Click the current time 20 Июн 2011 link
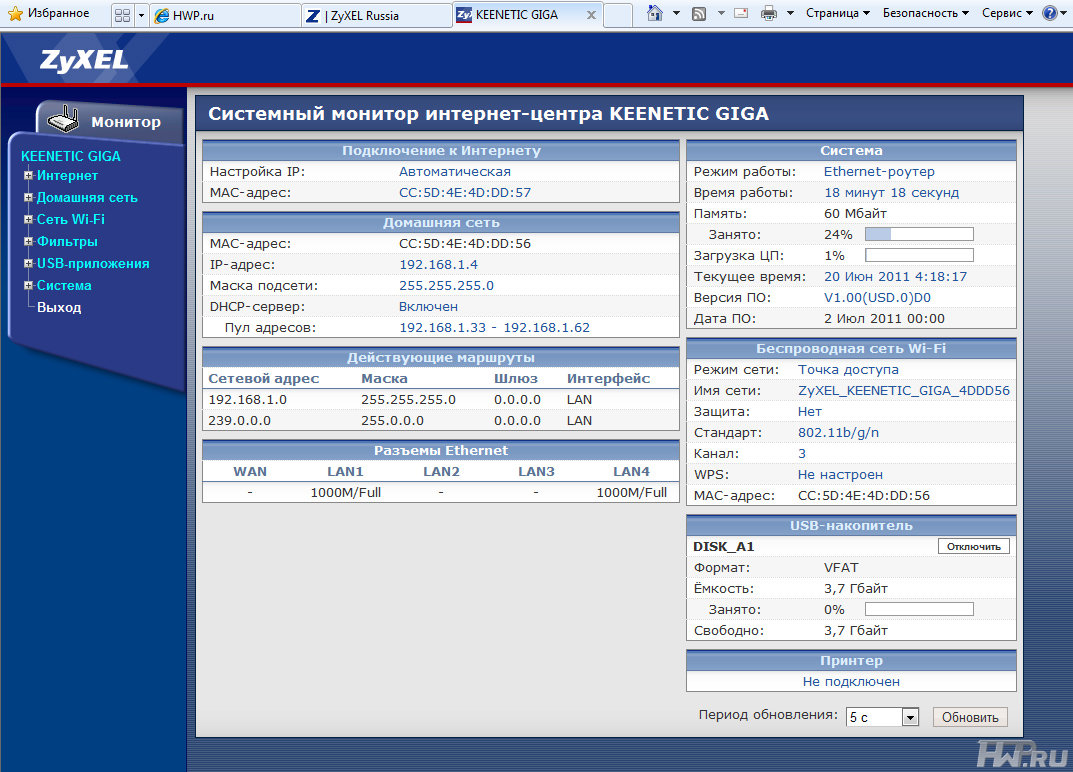This screenshot has height=772, width=1073. coord(895,276)
